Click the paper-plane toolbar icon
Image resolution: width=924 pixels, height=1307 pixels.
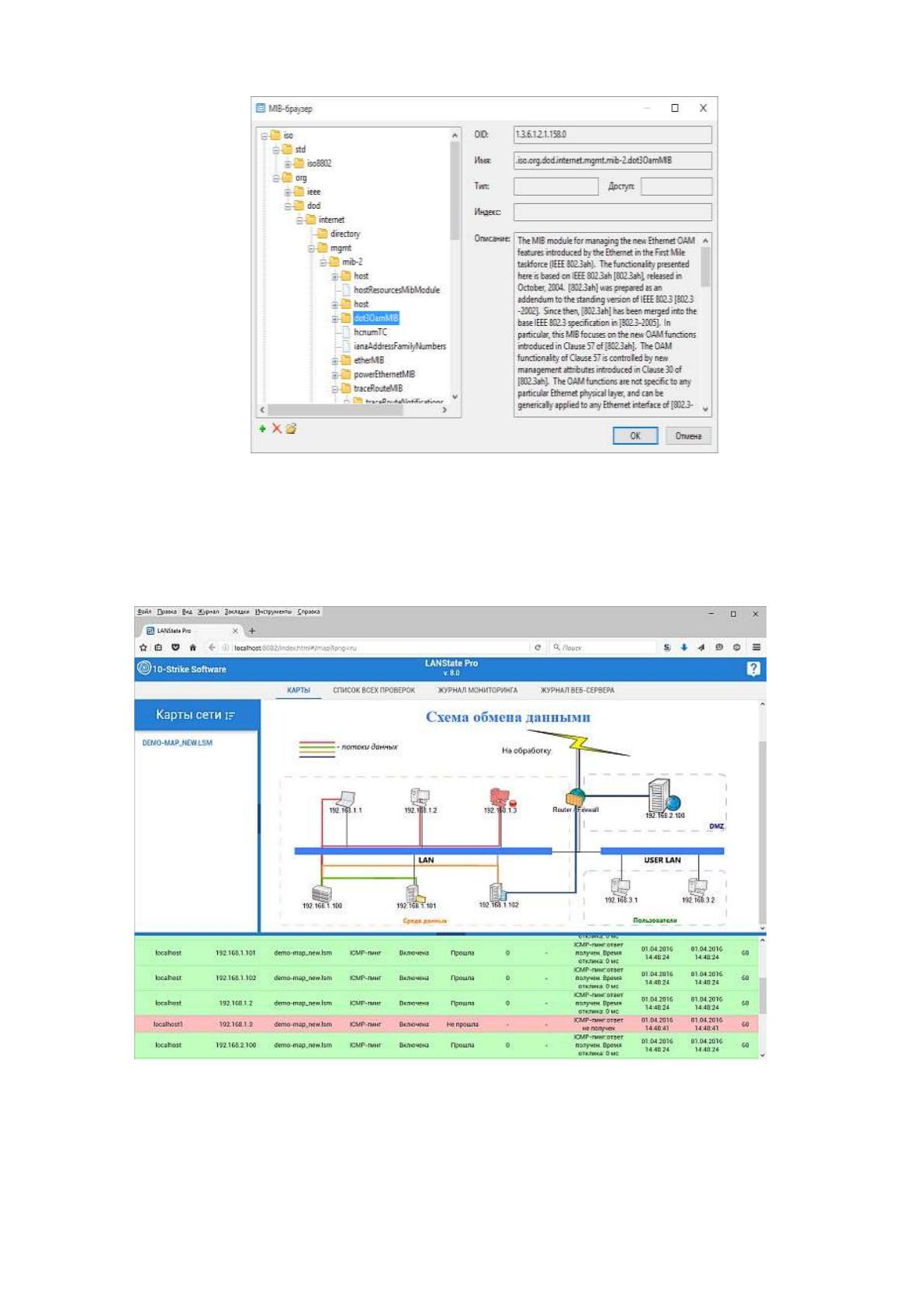701,647
